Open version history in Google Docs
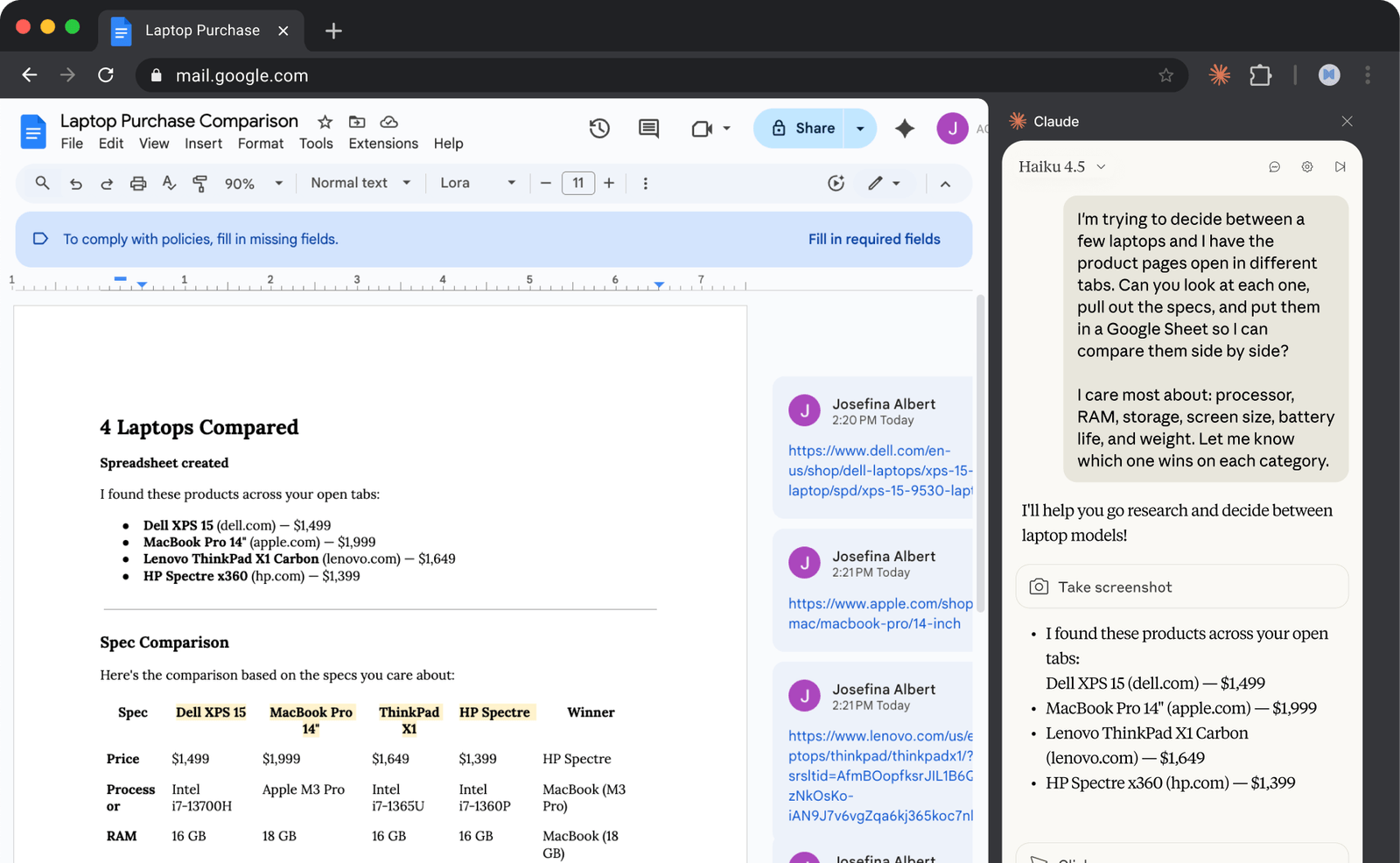Image resolution: width=1400 pixels, height=863 pixels. point(599,128)
